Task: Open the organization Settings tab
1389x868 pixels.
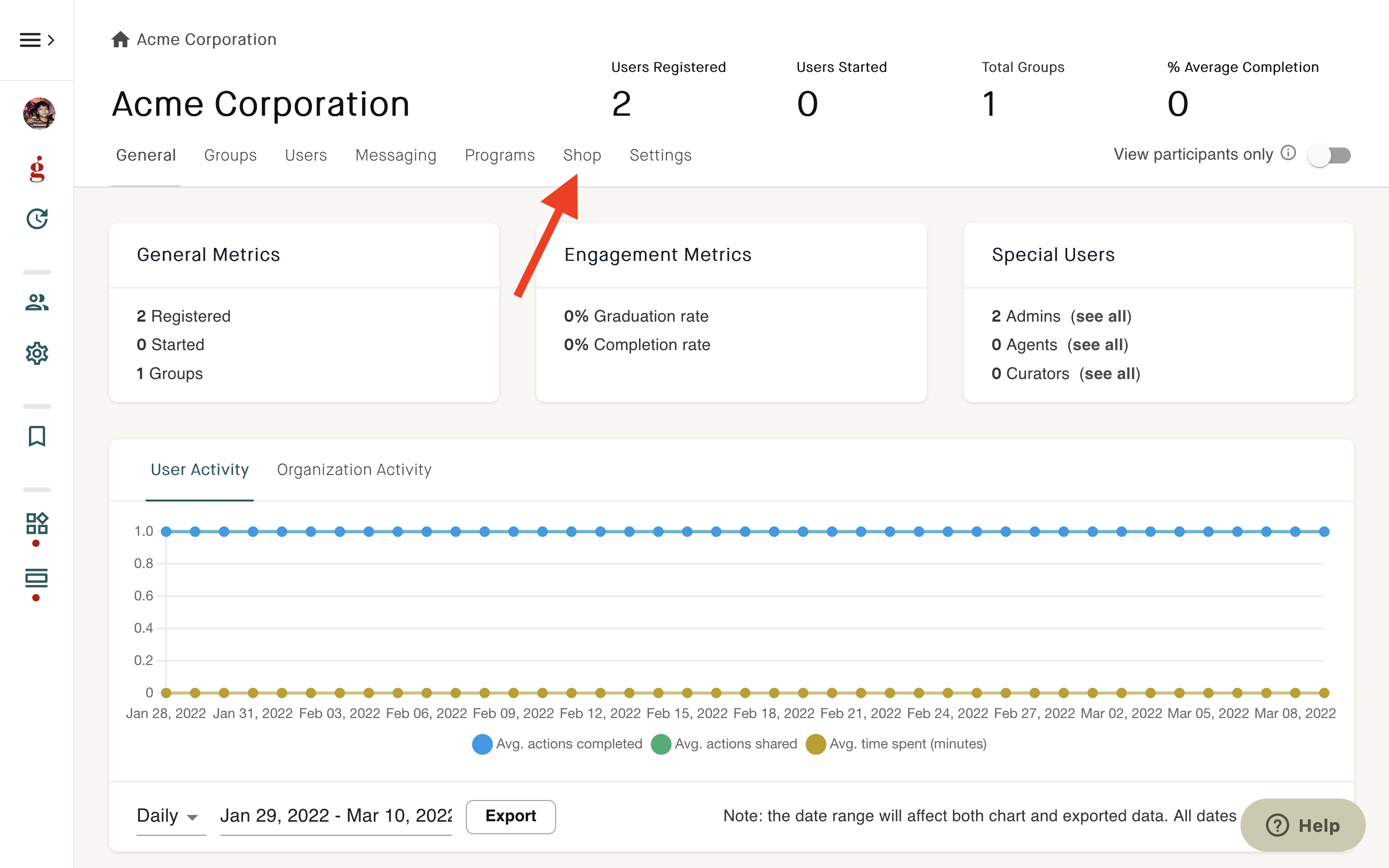Action: 660,156
